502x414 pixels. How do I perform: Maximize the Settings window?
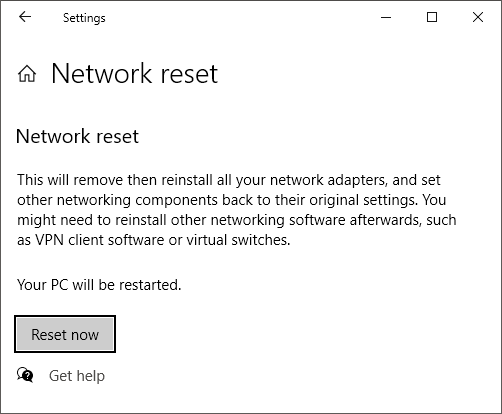tap(432, 17)
